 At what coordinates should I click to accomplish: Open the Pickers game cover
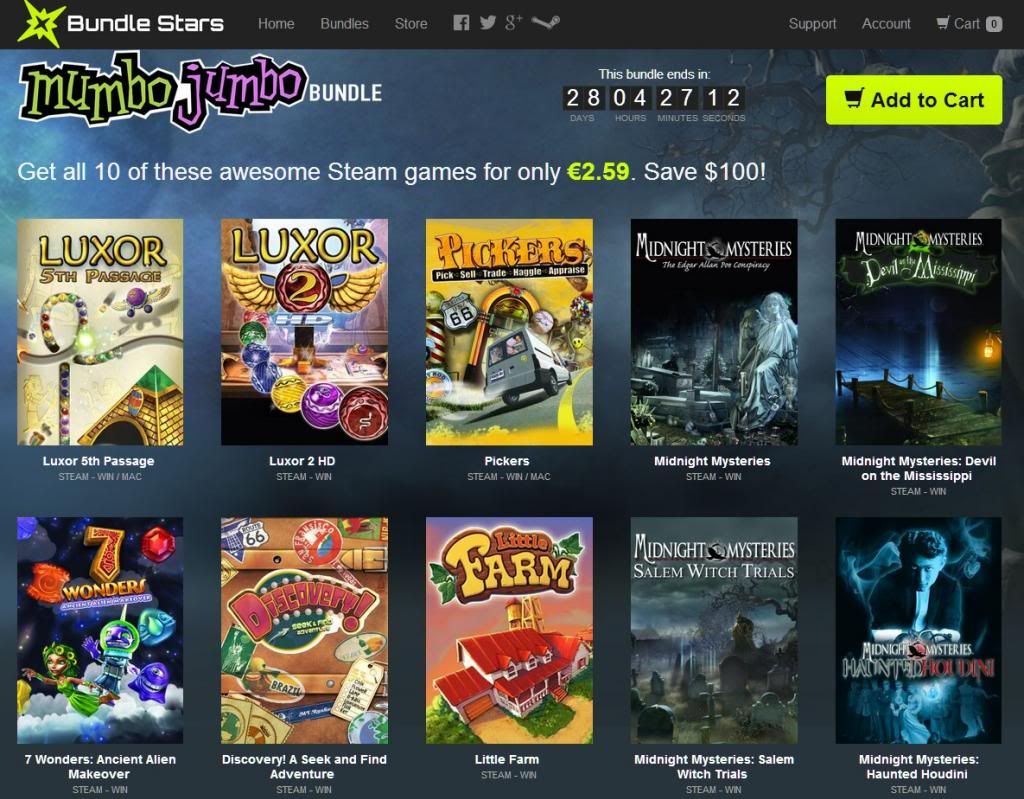509,332
